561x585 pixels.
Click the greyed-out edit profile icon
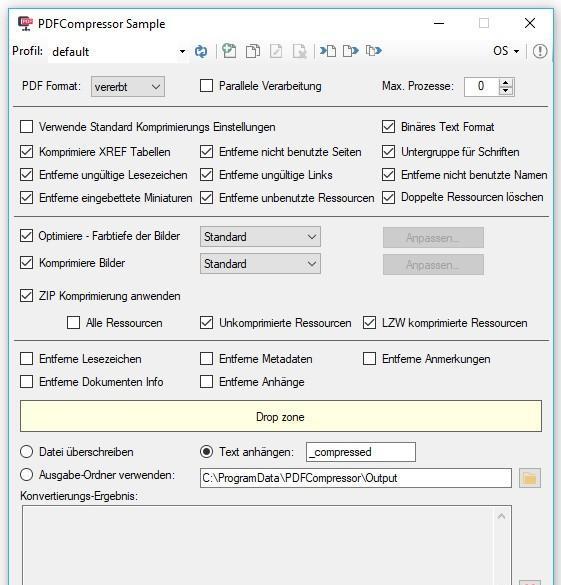tap(276, 51)
